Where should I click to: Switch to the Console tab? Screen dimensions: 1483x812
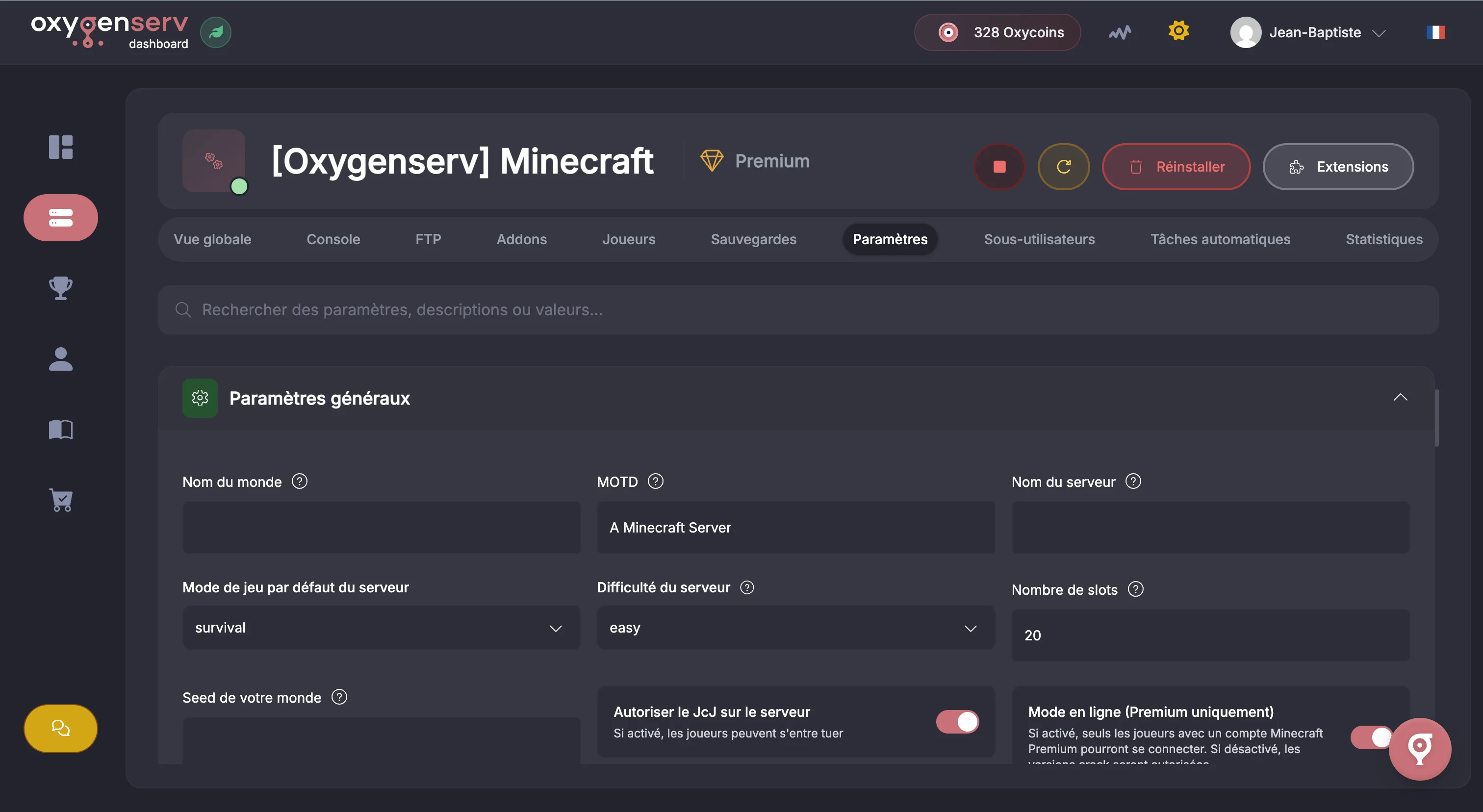coord(333,239)
